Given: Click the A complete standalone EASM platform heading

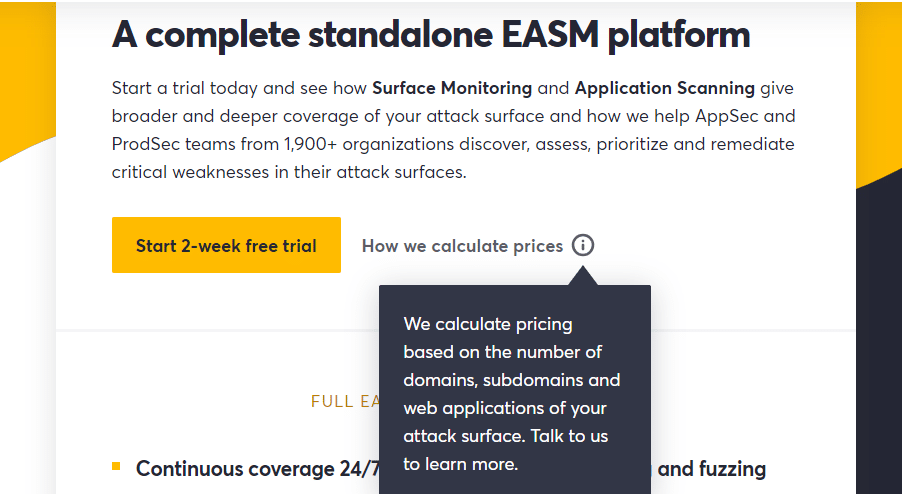Looking at the screenshot, I should click(431, 35).
